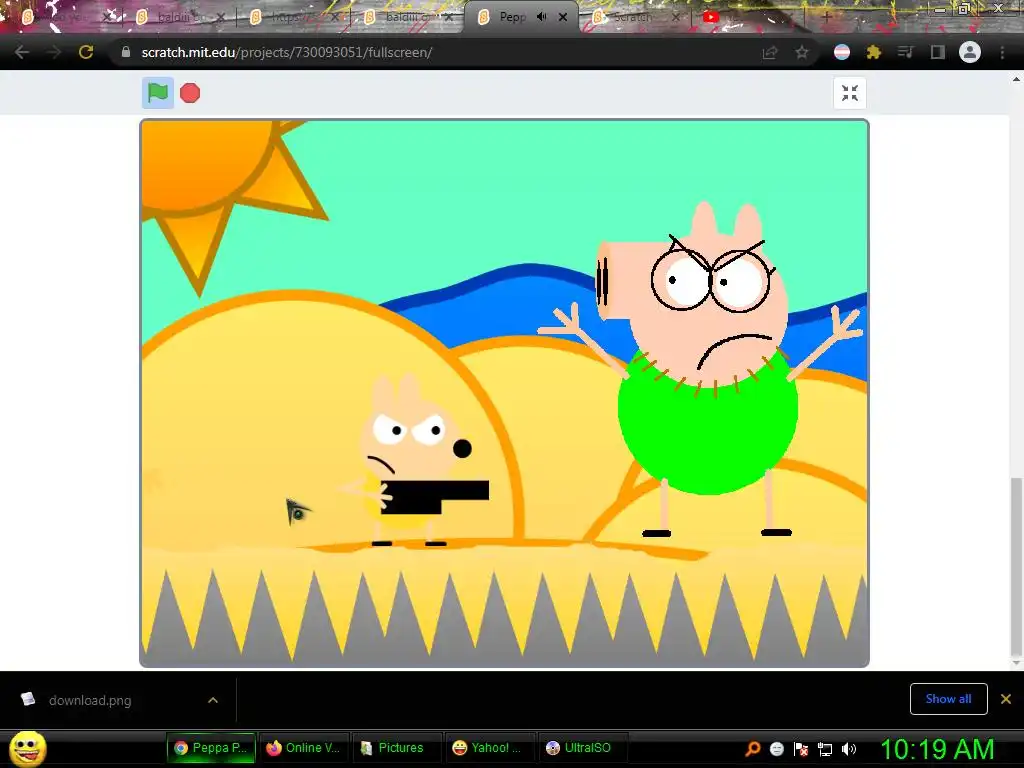
Task: Switch to the third tab starting with https
Action: [x=294, y=18]
